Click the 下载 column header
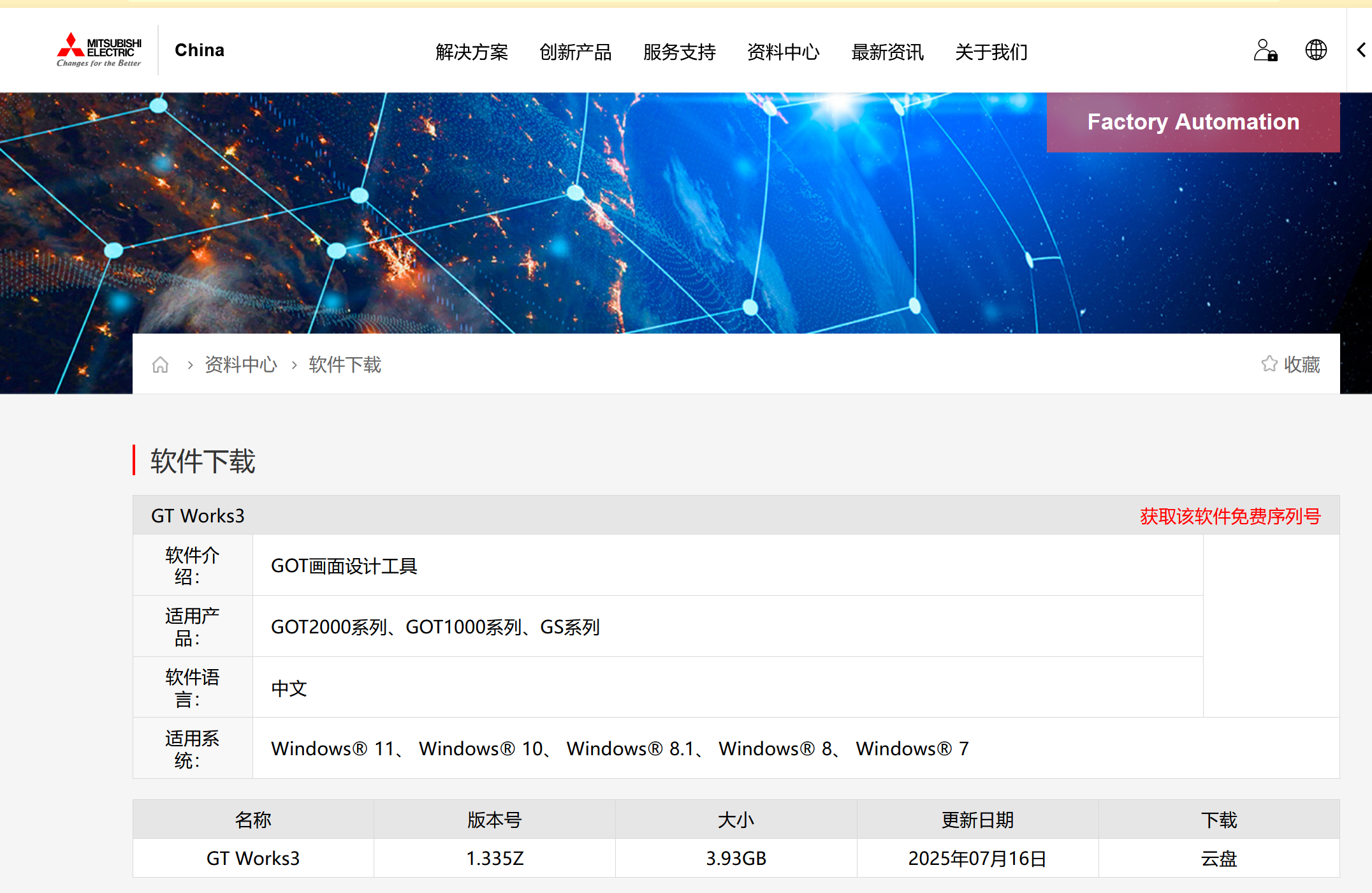Viewport: 1372px width, 893px height. pyautogui.click(x=1219, y=820)
